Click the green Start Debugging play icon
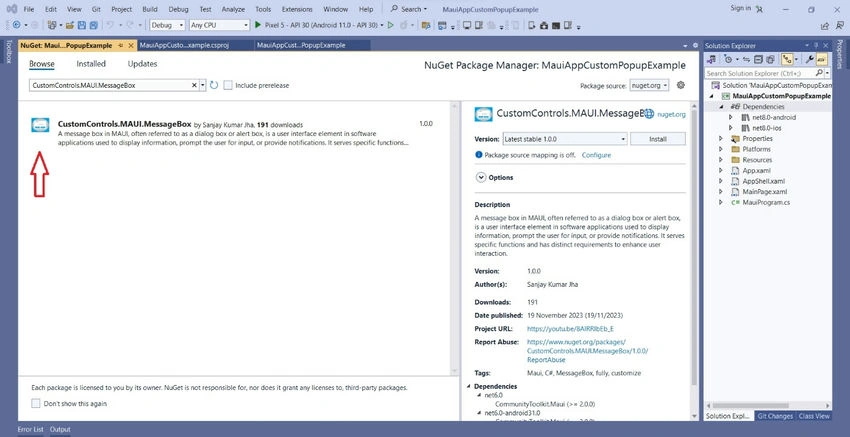 [257, 25]
